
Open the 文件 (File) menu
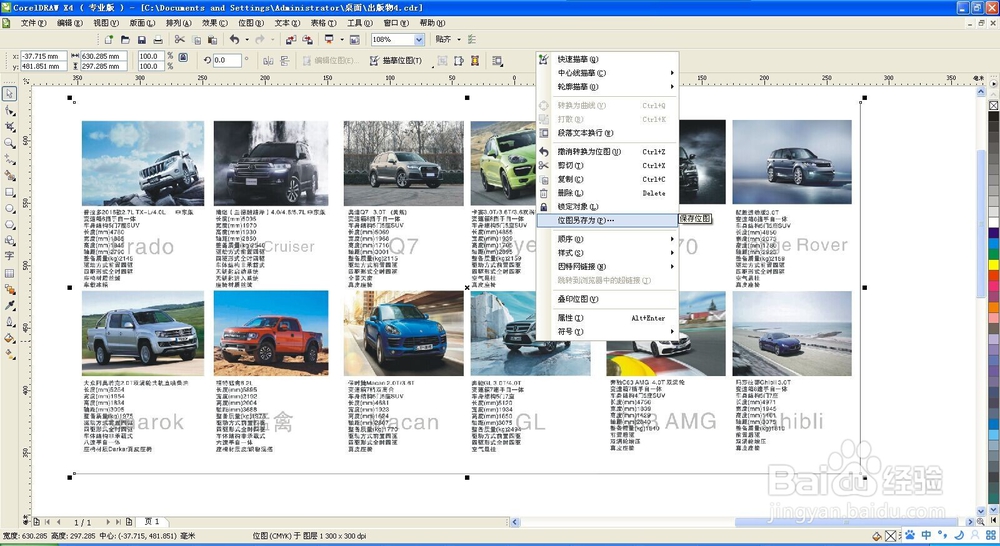tap(33, 23)
